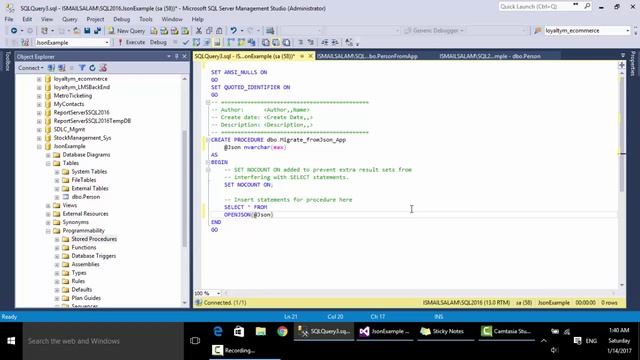Viewport: 640px width, 360px height.
Task: Click the Save file icon
Action: point(87,31)
